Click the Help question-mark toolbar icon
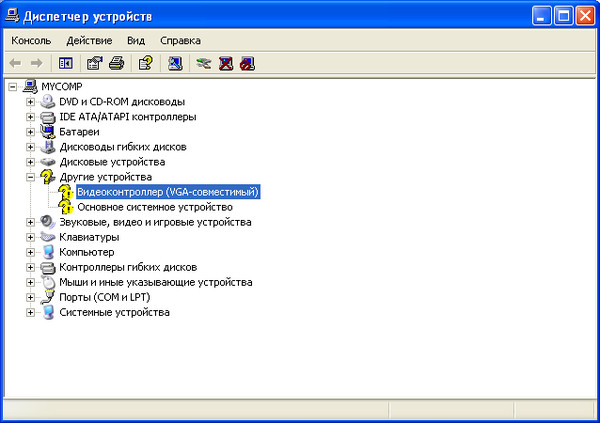Viewport: 600px width, 423px height. [145, 63]
